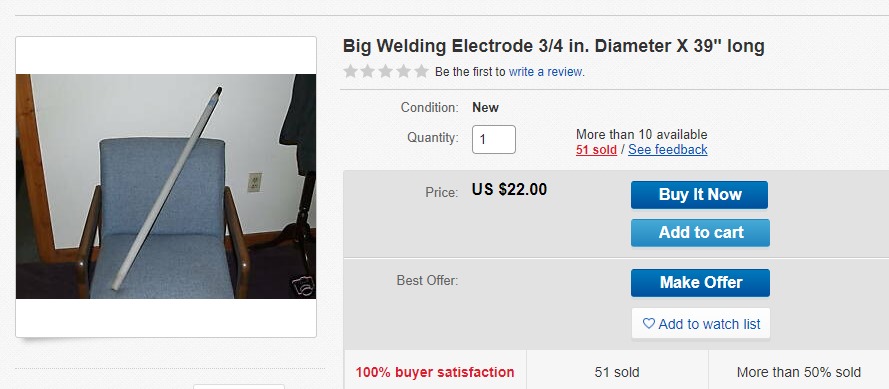Click the enlarge image icon on product photo
Viewport: 889px width, 389px height.
(303, 285)
